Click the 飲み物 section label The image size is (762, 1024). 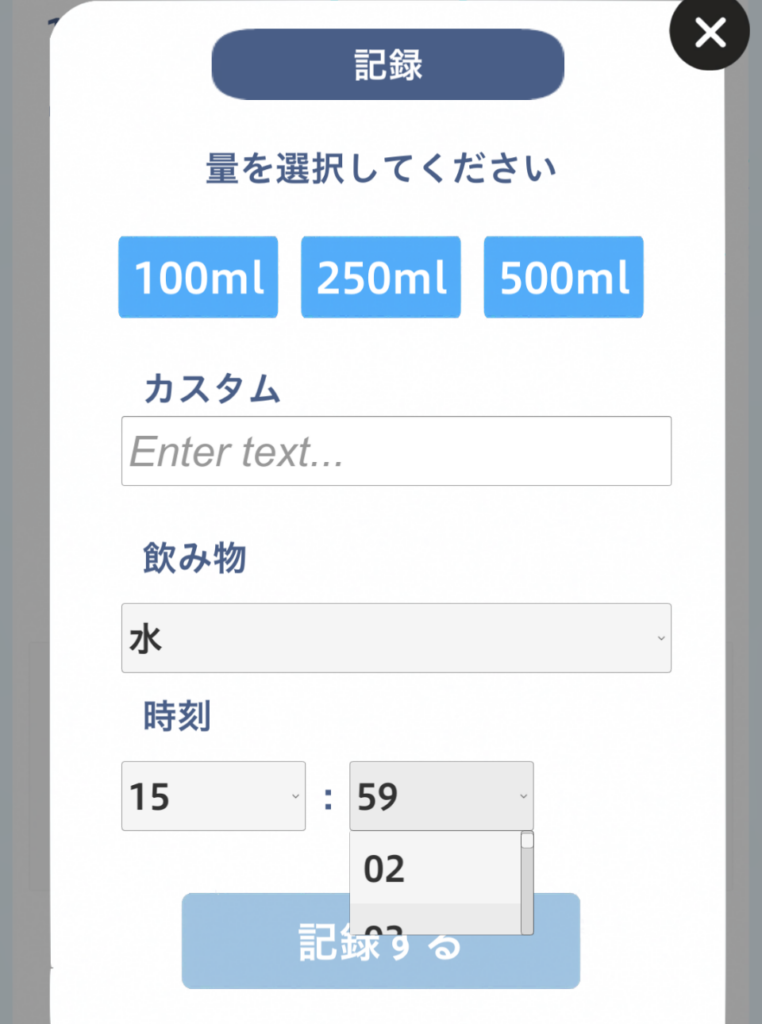coord(194,559)
